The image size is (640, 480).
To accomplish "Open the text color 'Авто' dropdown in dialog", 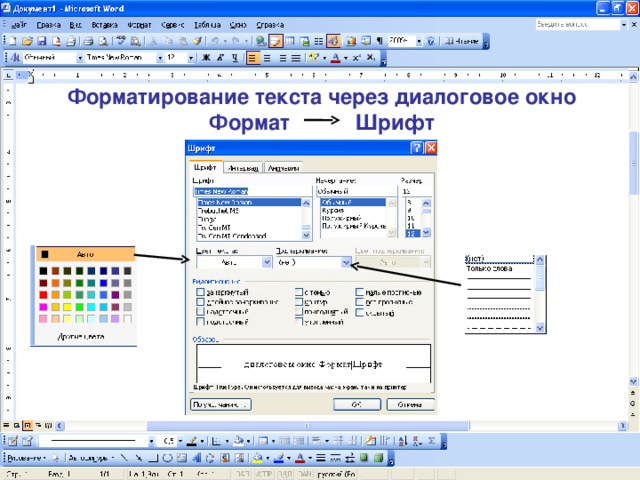I will [x=266, y=262].
